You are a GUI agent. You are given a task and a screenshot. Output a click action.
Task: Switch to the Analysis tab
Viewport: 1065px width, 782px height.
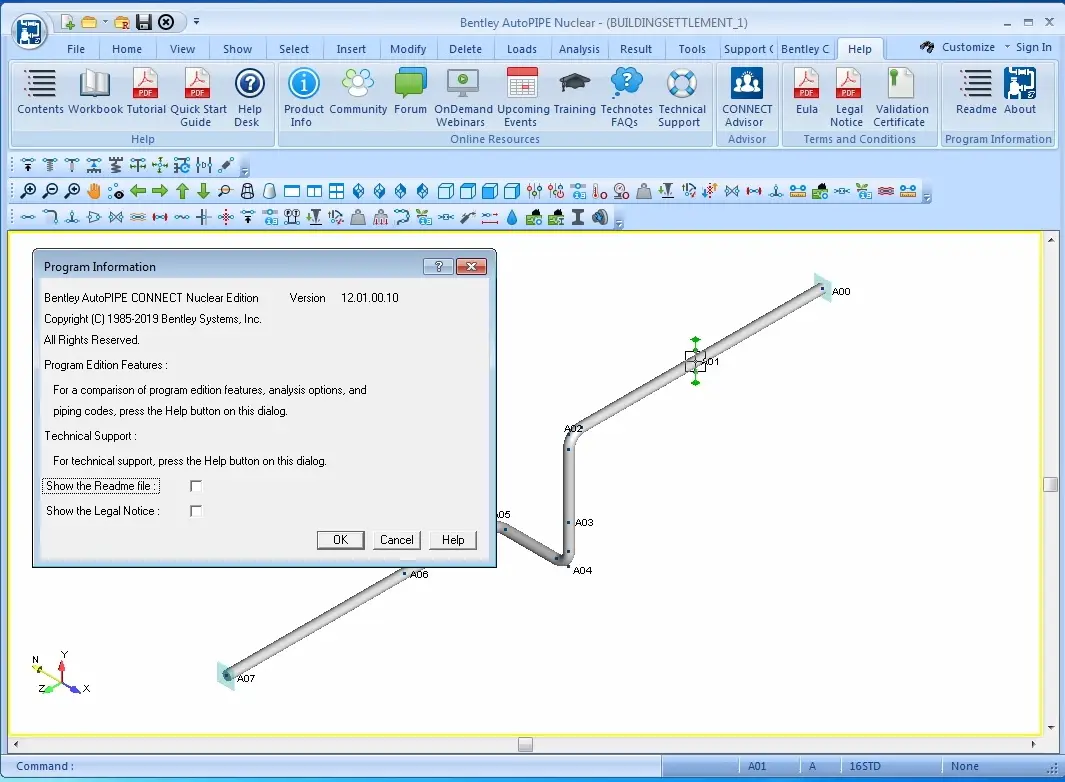[x=579, y=49]
